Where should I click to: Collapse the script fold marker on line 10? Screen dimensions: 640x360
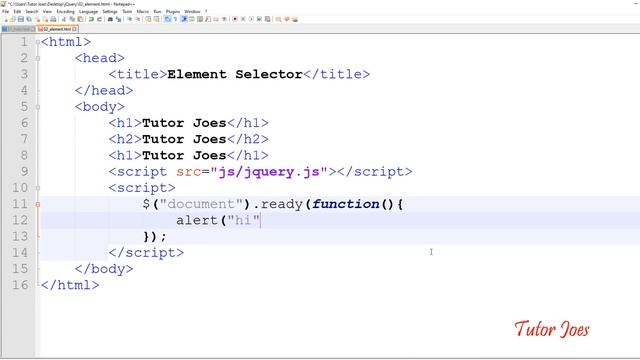coord(38,188)
